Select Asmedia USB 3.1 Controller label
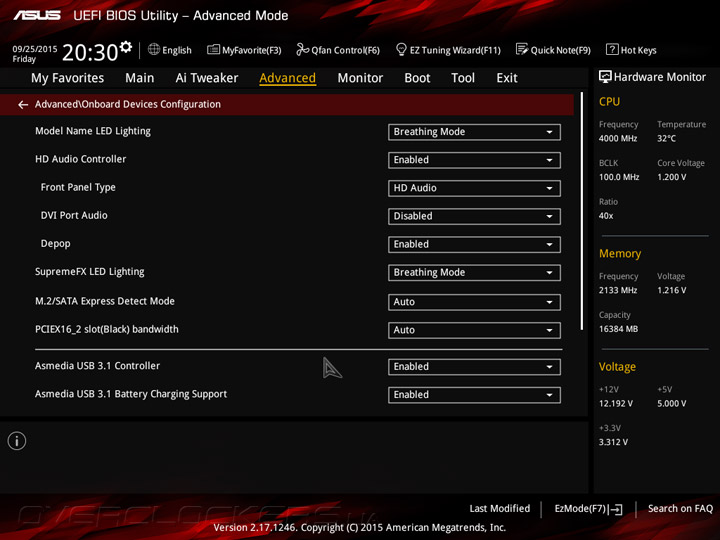The height and width of the screenshot is (540, 720). [97, 366]
